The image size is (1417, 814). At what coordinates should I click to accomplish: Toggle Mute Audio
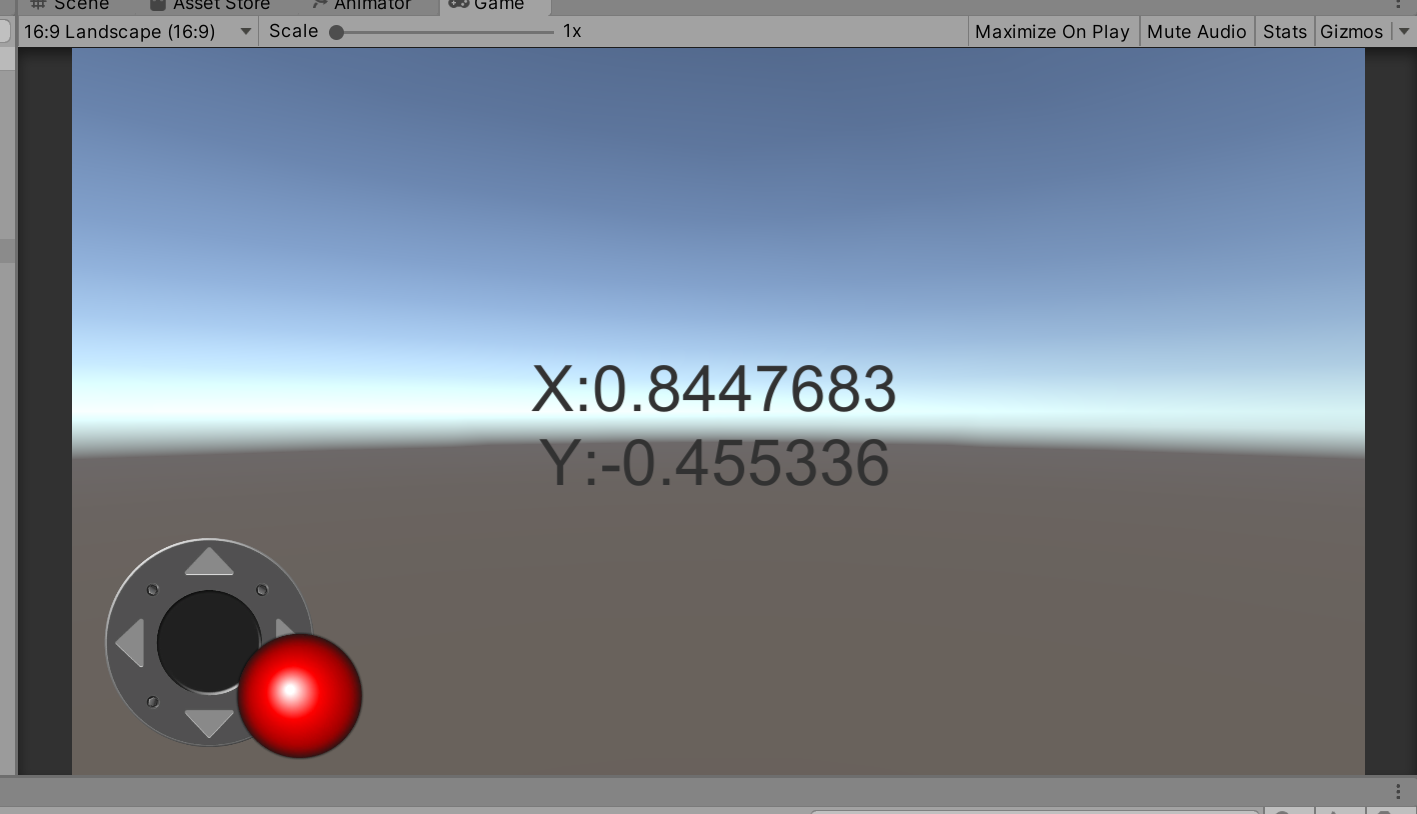tap(1196, 31)
